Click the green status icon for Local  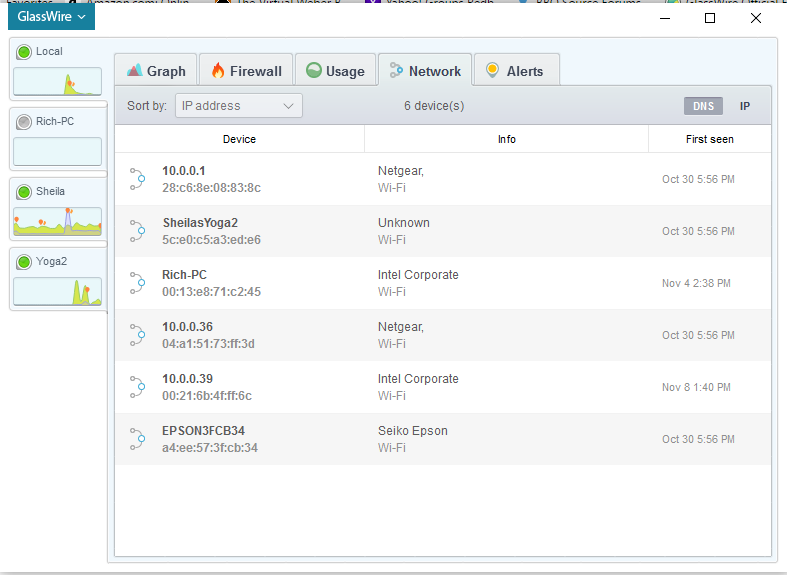pyautogui.click(x=24, y=52)
